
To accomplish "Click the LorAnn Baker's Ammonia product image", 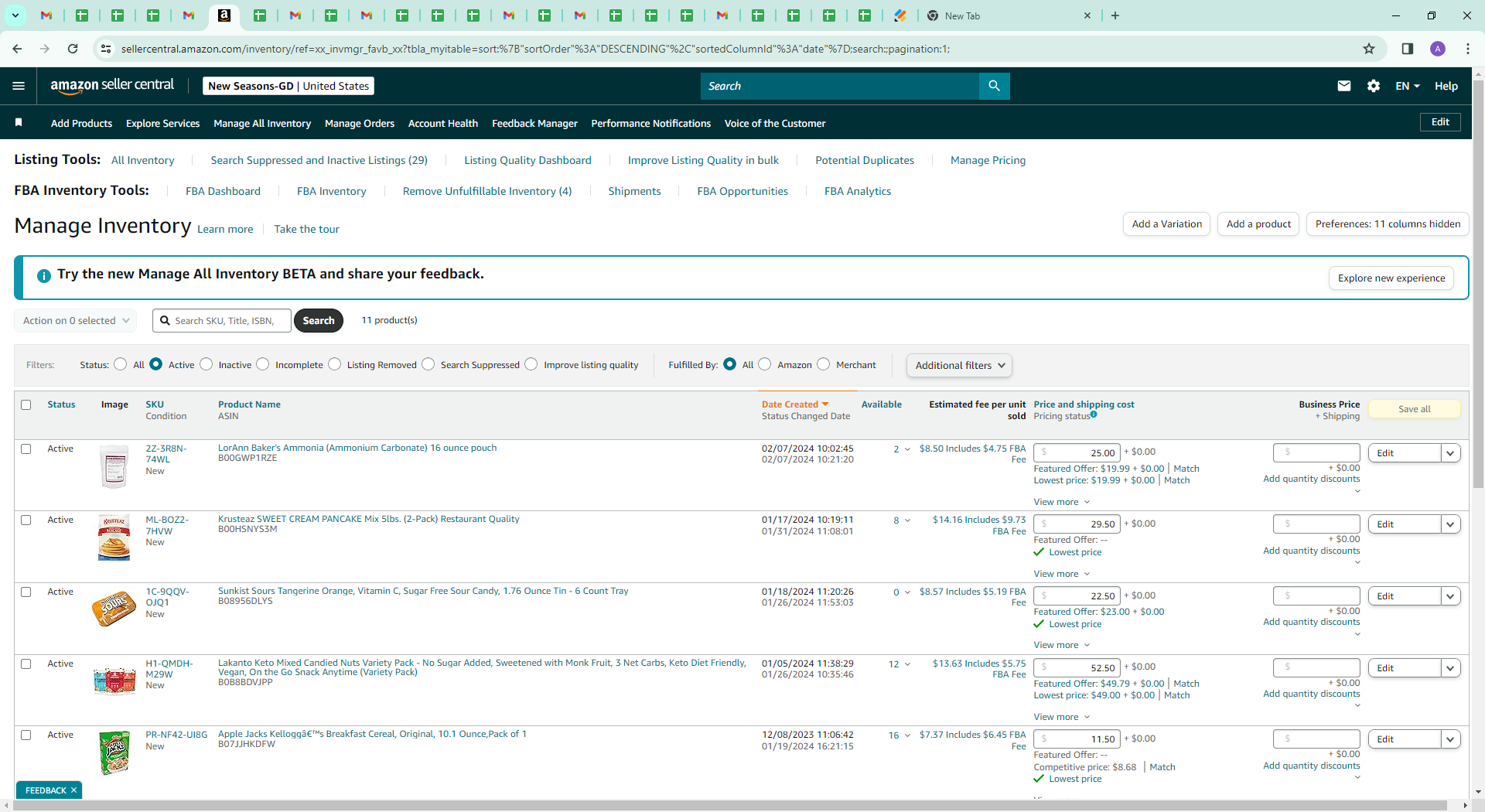I will click(114, 466).
